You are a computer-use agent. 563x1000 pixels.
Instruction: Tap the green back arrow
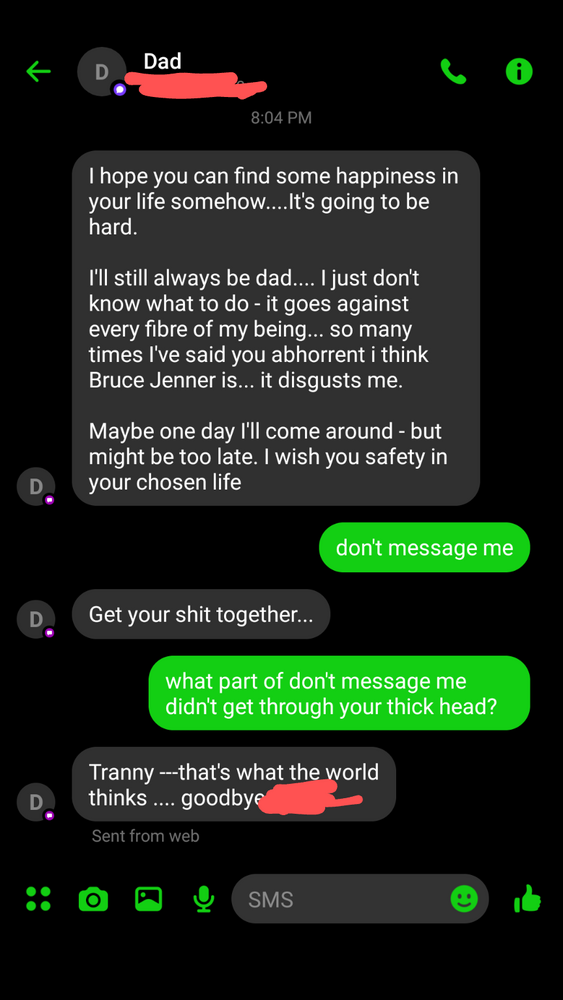point(38,71)
